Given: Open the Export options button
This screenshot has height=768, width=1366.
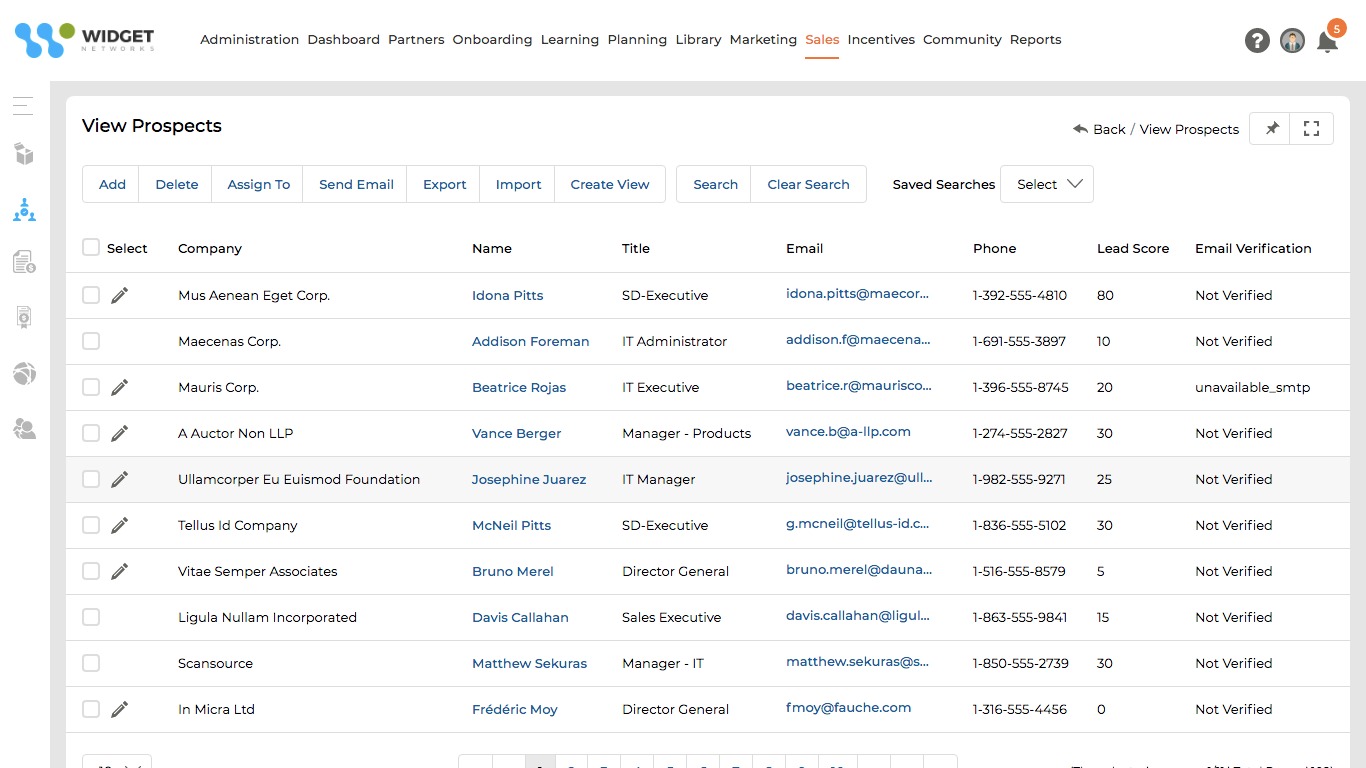Looking at the screenshot, I should click(x=444, y=184).
